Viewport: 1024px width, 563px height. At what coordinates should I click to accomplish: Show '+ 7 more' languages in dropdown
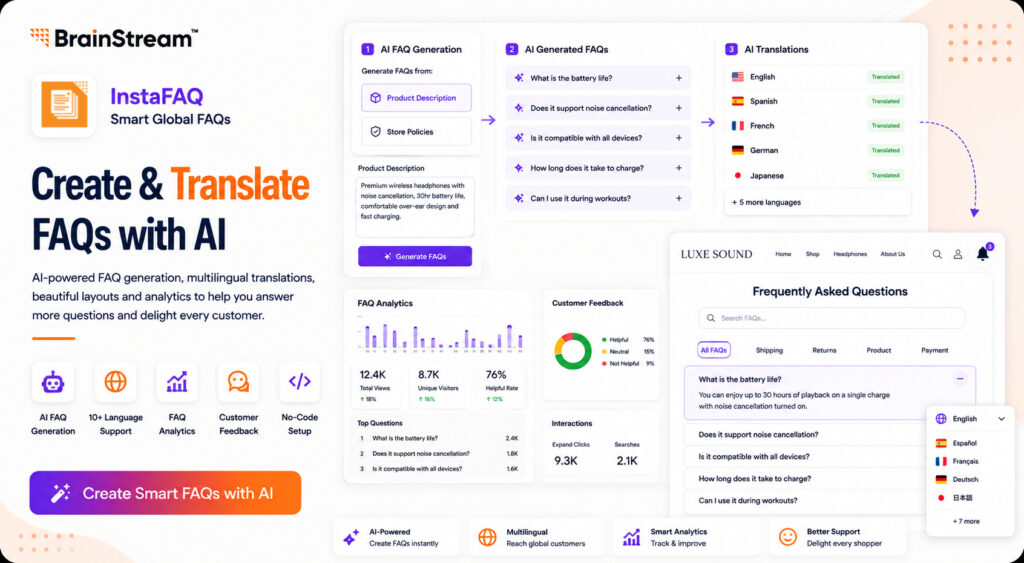click(966, 521)
